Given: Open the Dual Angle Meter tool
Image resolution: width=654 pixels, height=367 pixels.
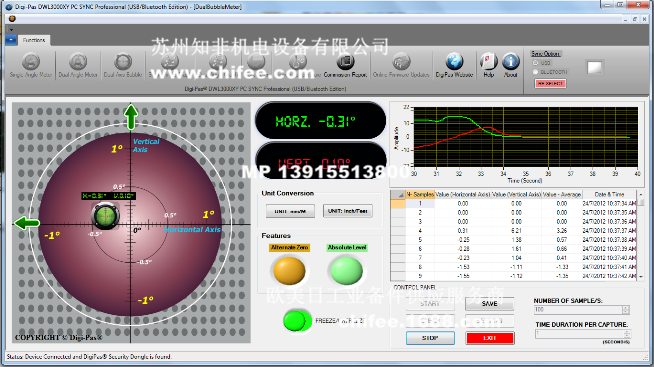Looking at the screenshot, I should [78, 65].
